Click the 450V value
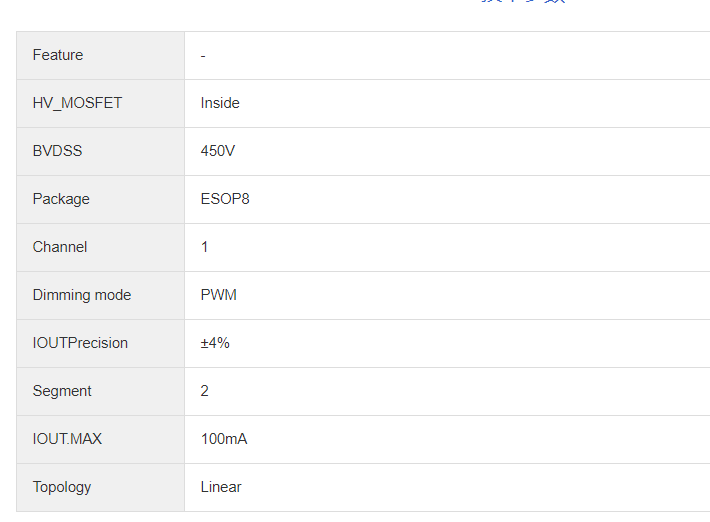Image resolution: width=710 pixels, height=522 pixels. coord(218,151)
